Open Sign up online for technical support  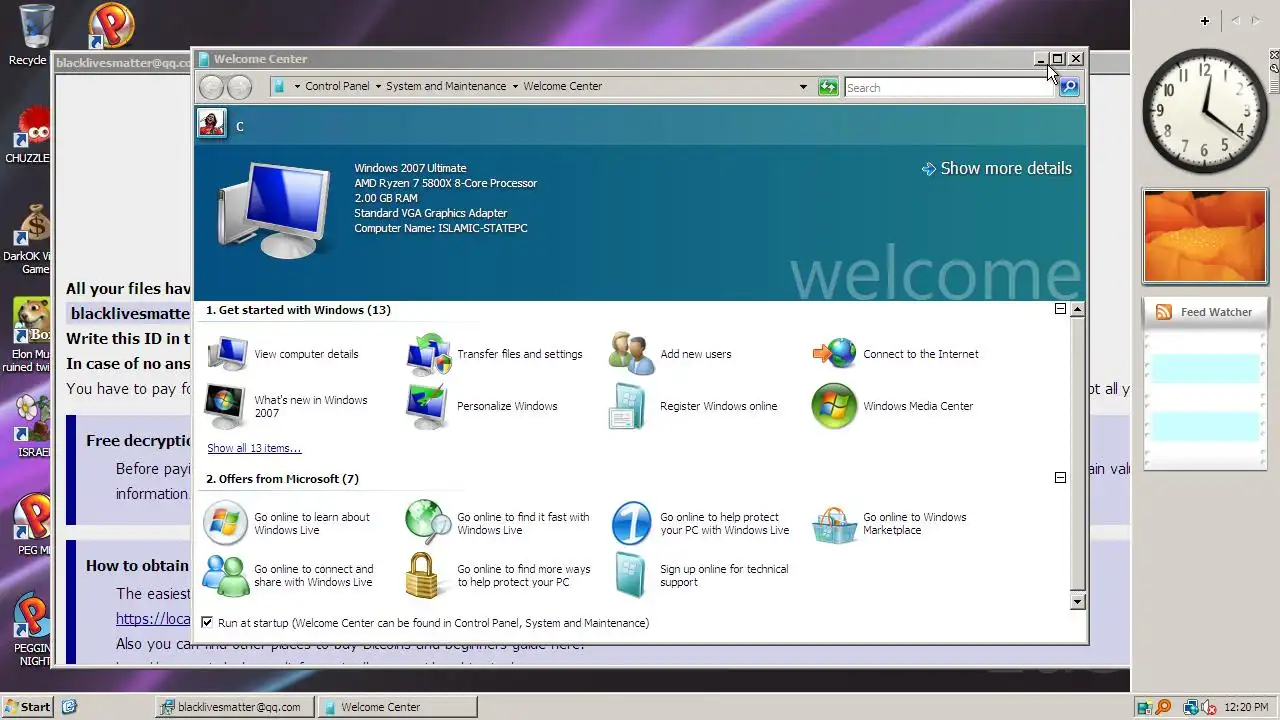(700, 575)
